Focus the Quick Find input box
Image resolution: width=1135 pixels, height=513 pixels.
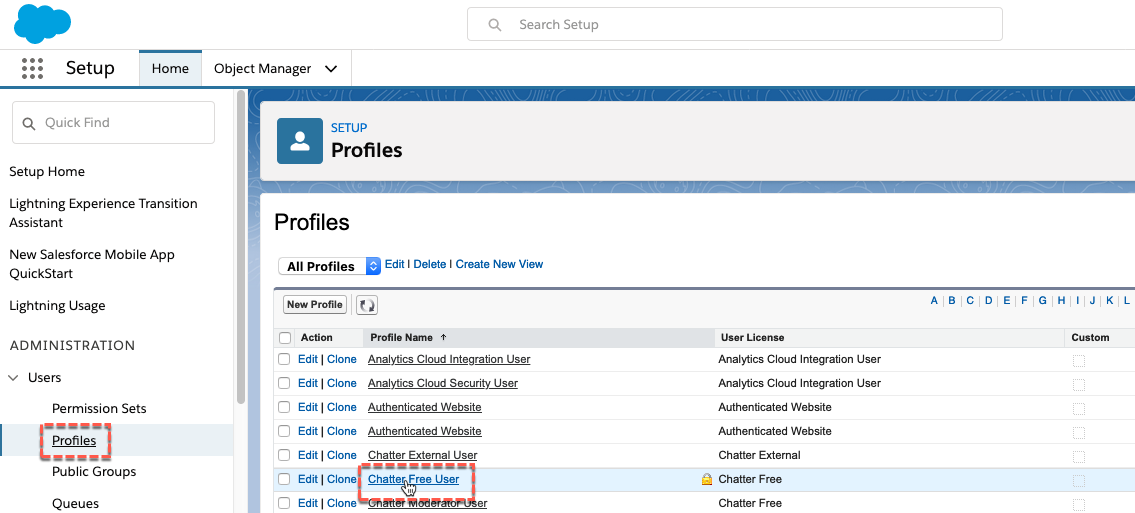(114, 122)
